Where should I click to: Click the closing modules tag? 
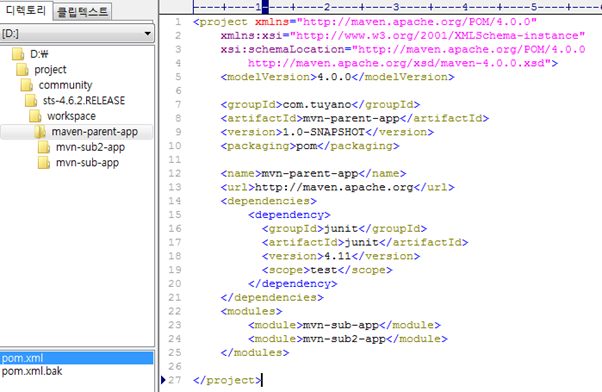pyautogui.click(x=255, y=352)
